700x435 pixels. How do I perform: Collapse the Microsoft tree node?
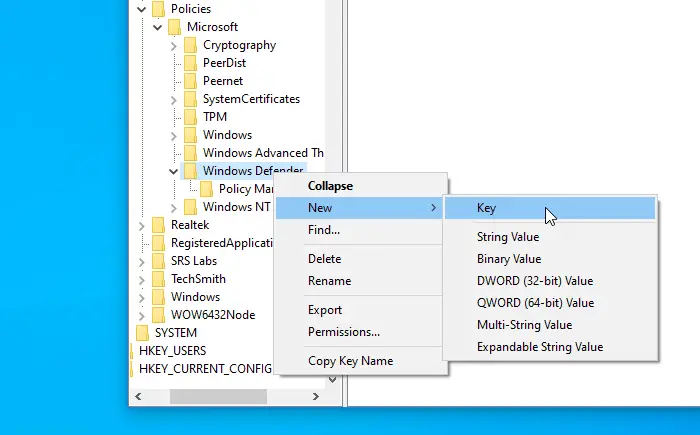pyautogui.click(x=157, y=27)
